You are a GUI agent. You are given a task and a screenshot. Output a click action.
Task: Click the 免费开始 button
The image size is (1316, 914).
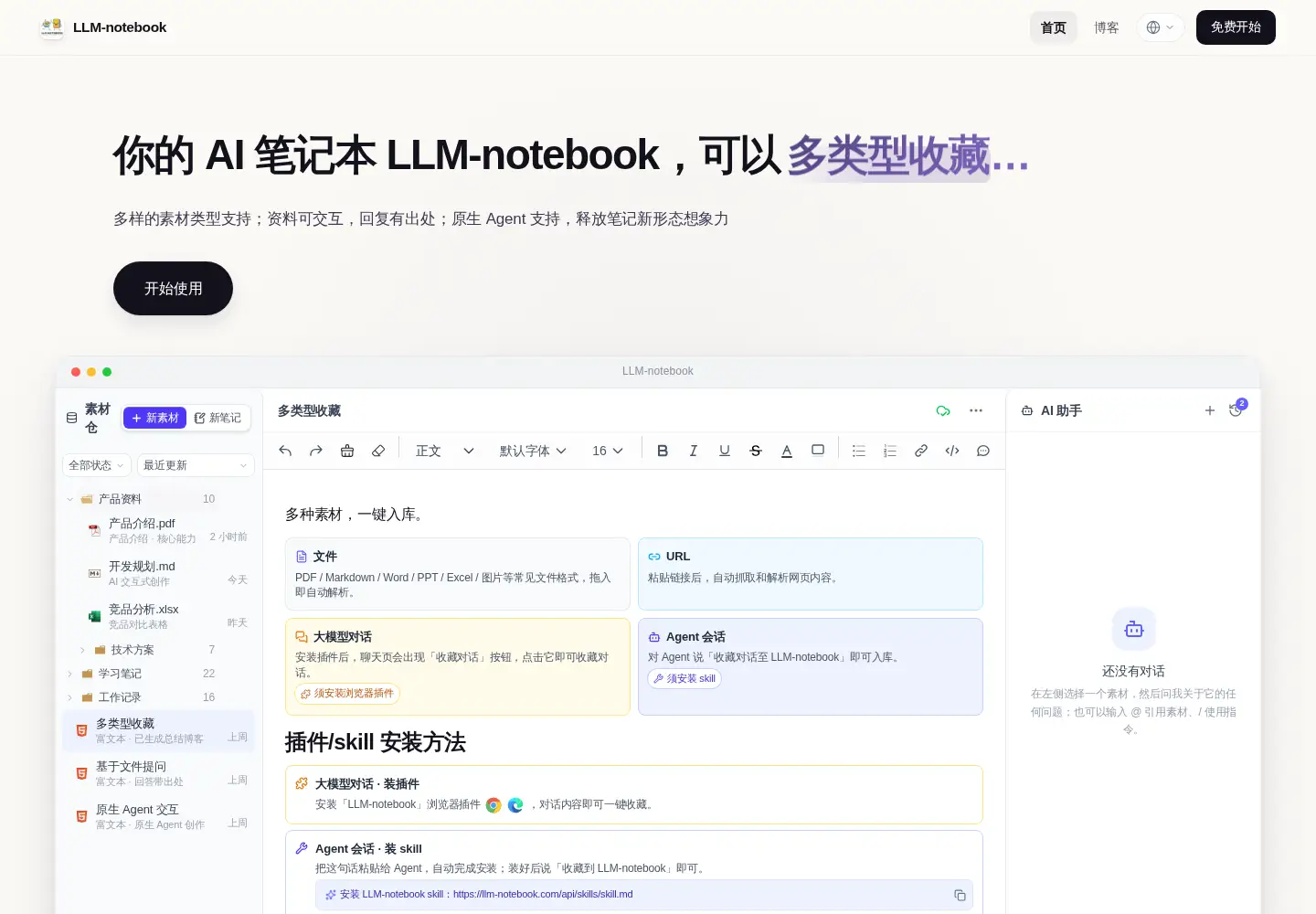[x=1236, y=27]
